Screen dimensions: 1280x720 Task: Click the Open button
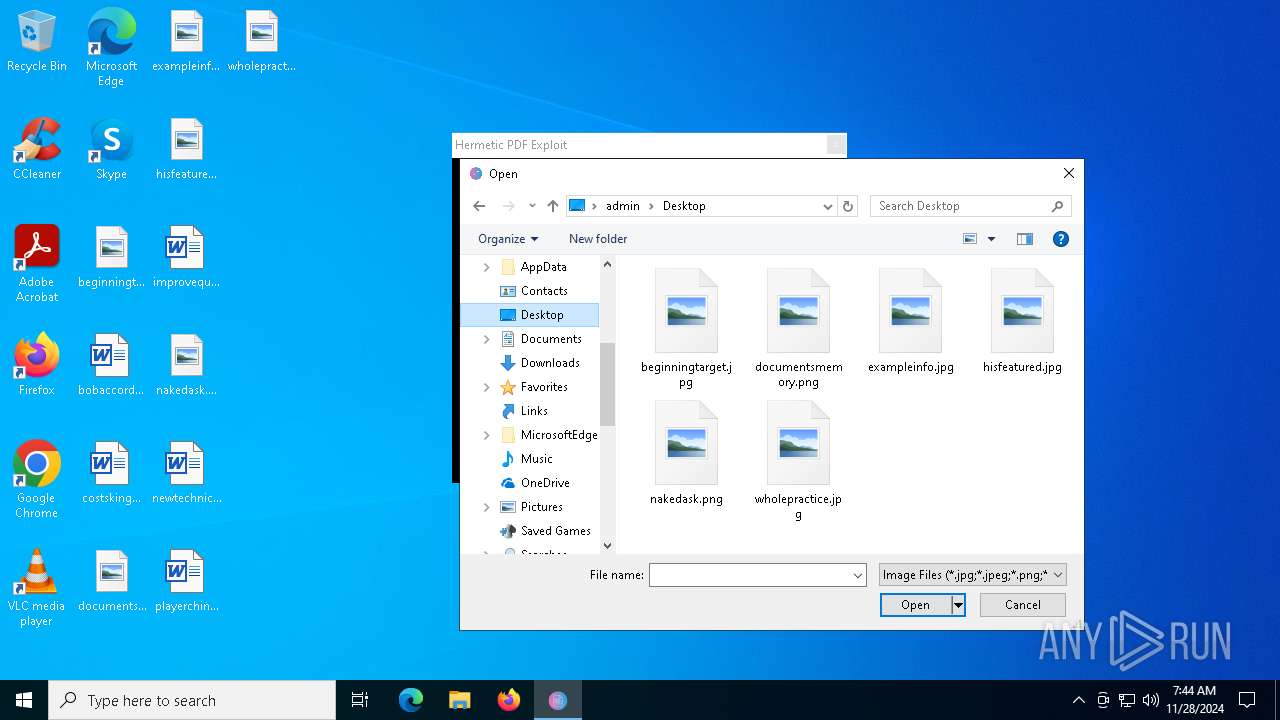[x=915, y=605]
